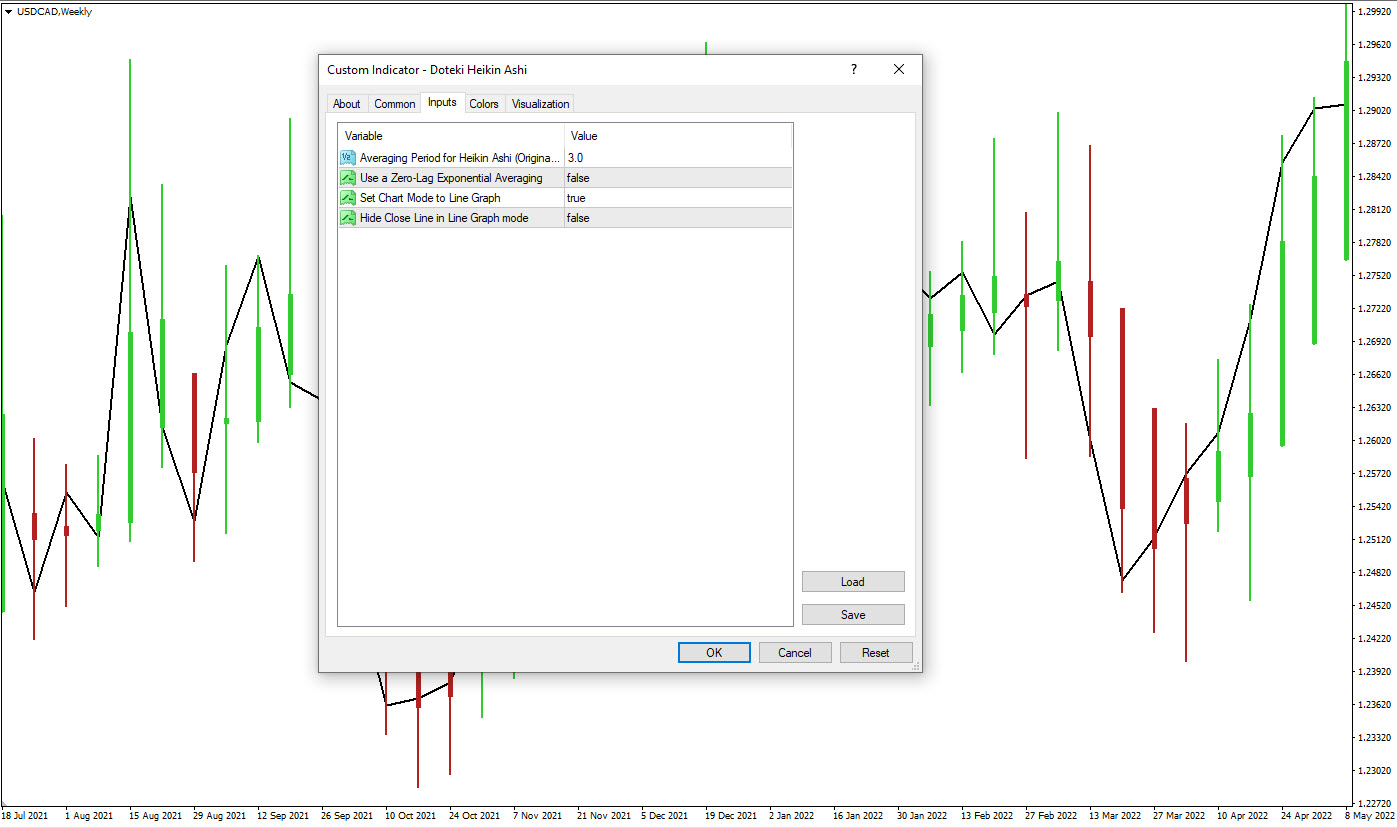The image size is (1397, 828).
Task: Open the USDCAD,Weekly chart dropdown arrow
Action: pos(9,12)
